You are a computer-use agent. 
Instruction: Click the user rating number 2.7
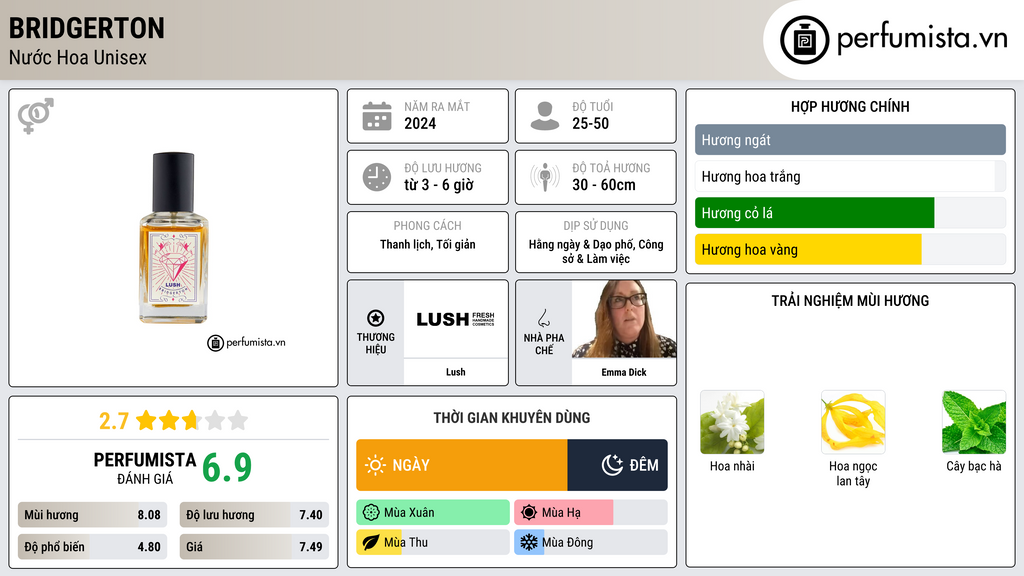[x=114, y=421]
